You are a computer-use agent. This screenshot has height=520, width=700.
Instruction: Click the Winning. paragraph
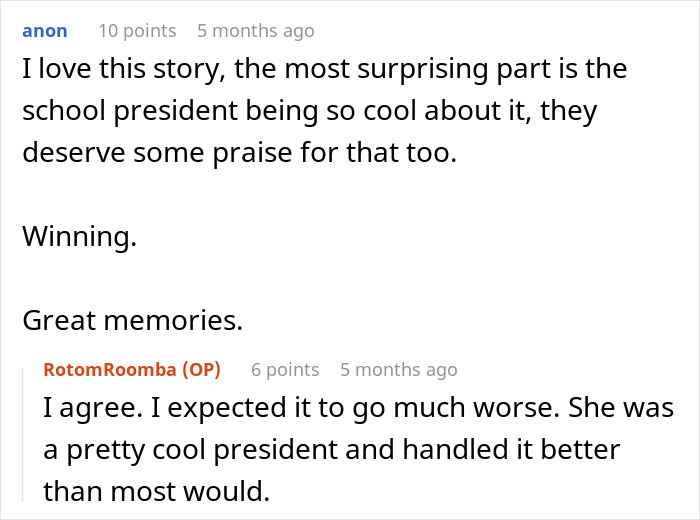tap(79, 236)
